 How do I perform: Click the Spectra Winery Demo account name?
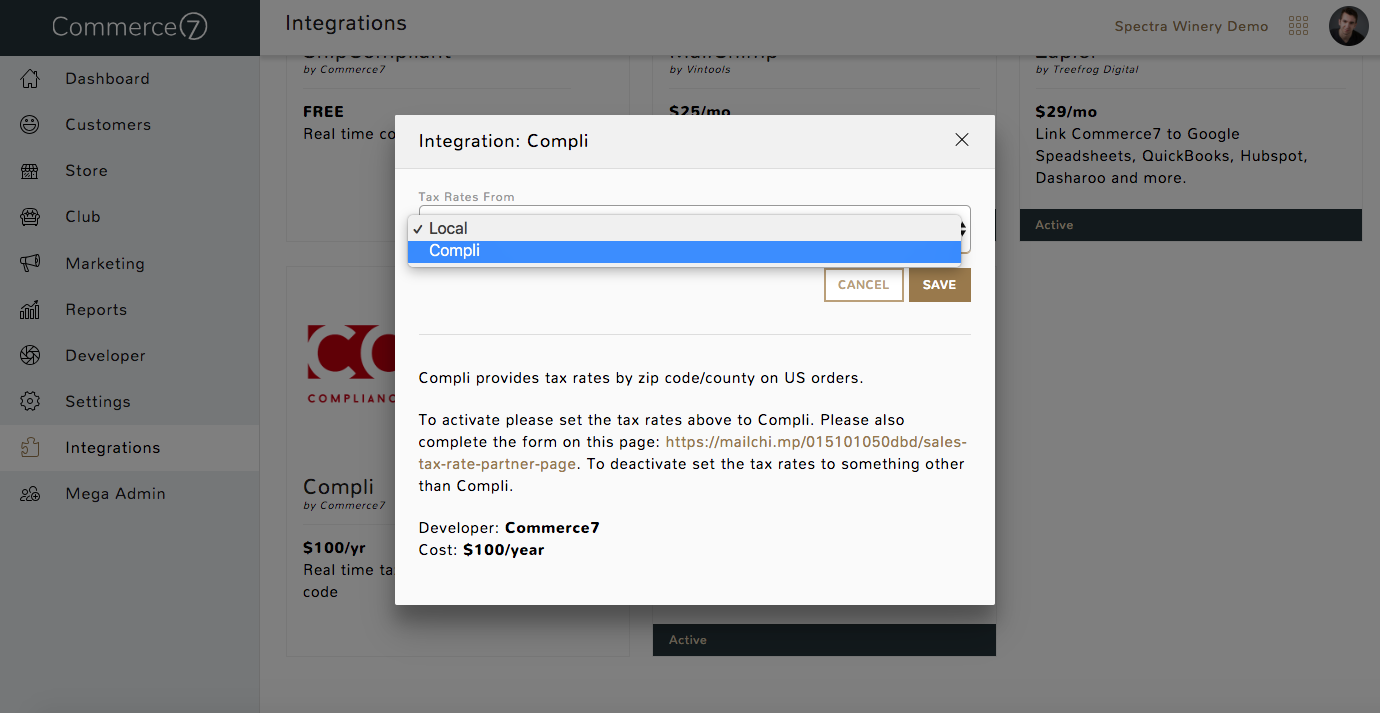pyautogui.click(x=1191, y=27)
